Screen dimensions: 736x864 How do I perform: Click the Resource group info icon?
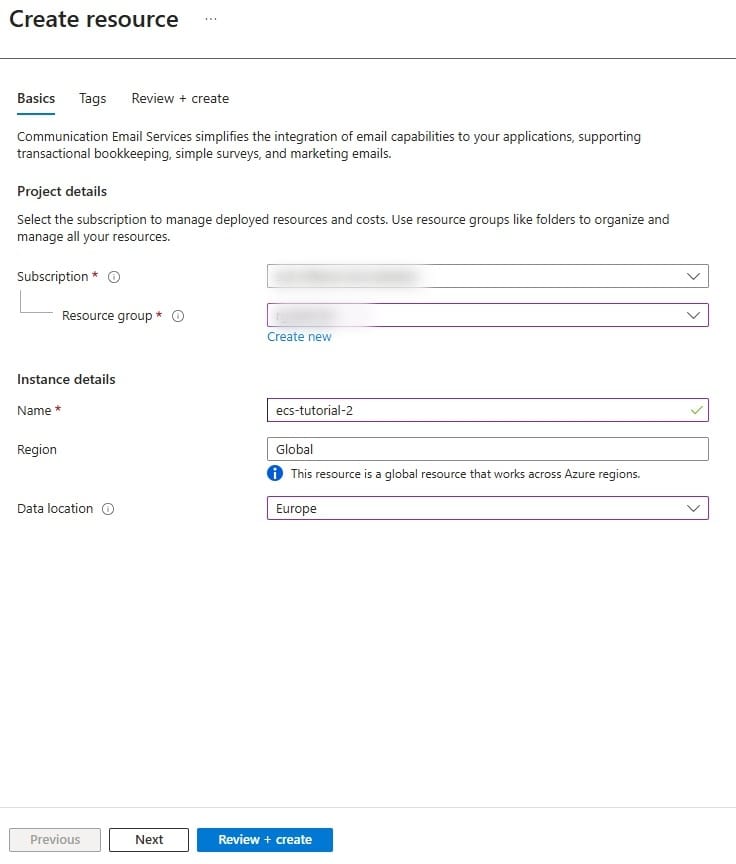tap(178, 316)
